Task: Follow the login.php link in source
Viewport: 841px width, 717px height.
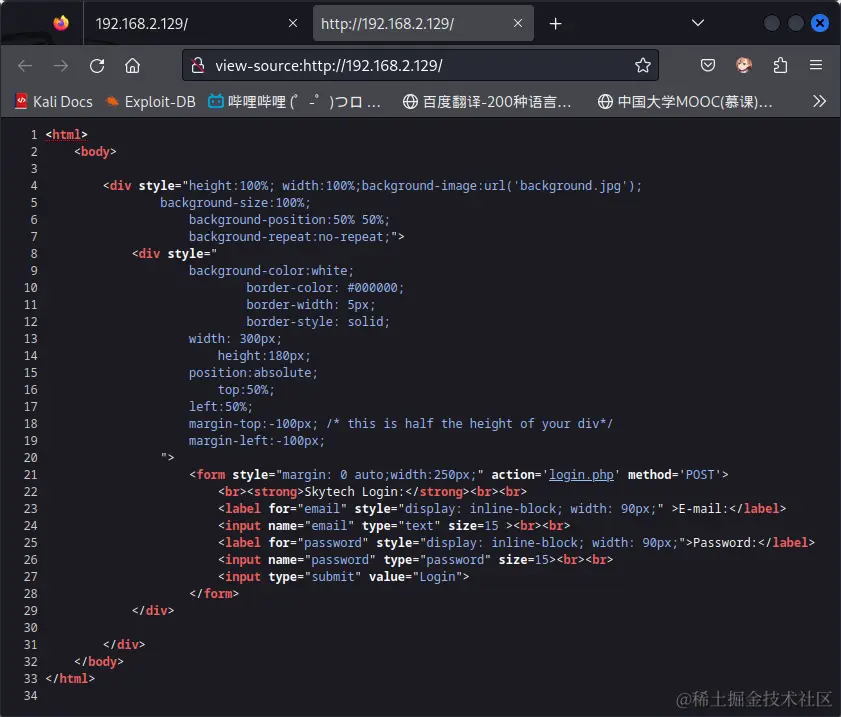Action: click(581, 475)
